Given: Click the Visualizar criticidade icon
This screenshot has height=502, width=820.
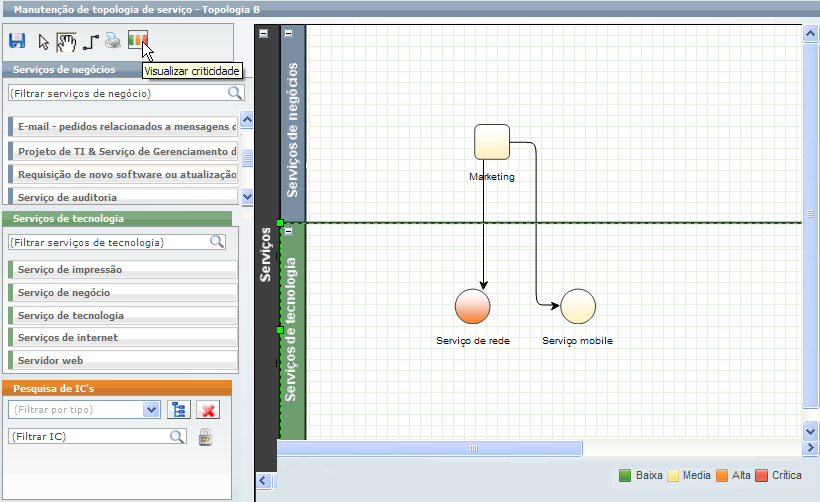Looking at the screenshot, I should click(x=138, y=39).
